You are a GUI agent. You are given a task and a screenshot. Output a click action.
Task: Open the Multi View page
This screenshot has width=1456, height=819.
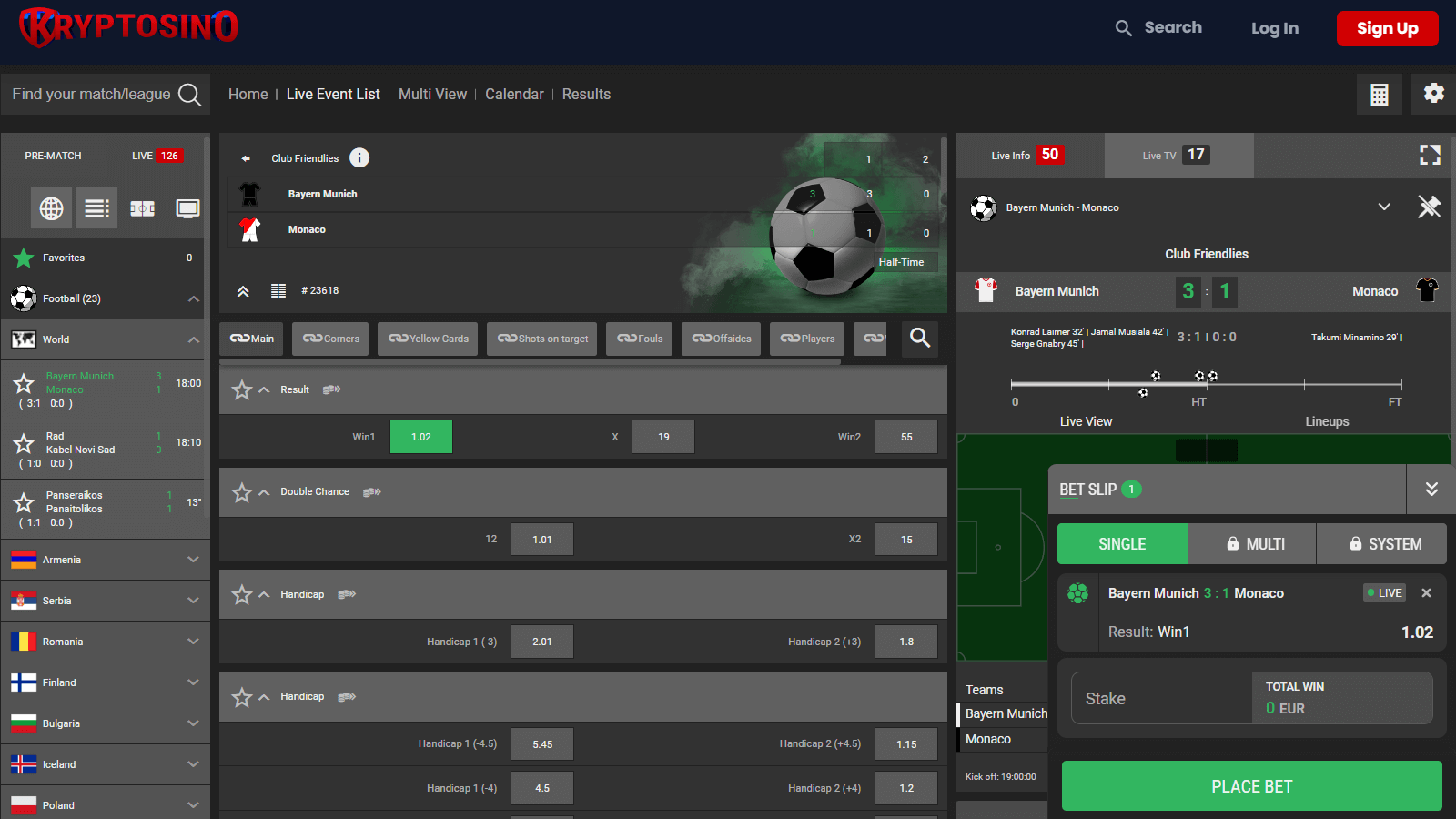[x=432, y=94]
